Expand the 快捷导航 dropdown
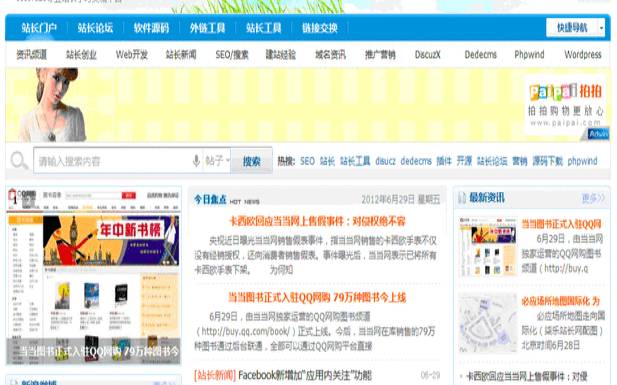The height and width of the screenshot is (385, 617). coord(575,28)
